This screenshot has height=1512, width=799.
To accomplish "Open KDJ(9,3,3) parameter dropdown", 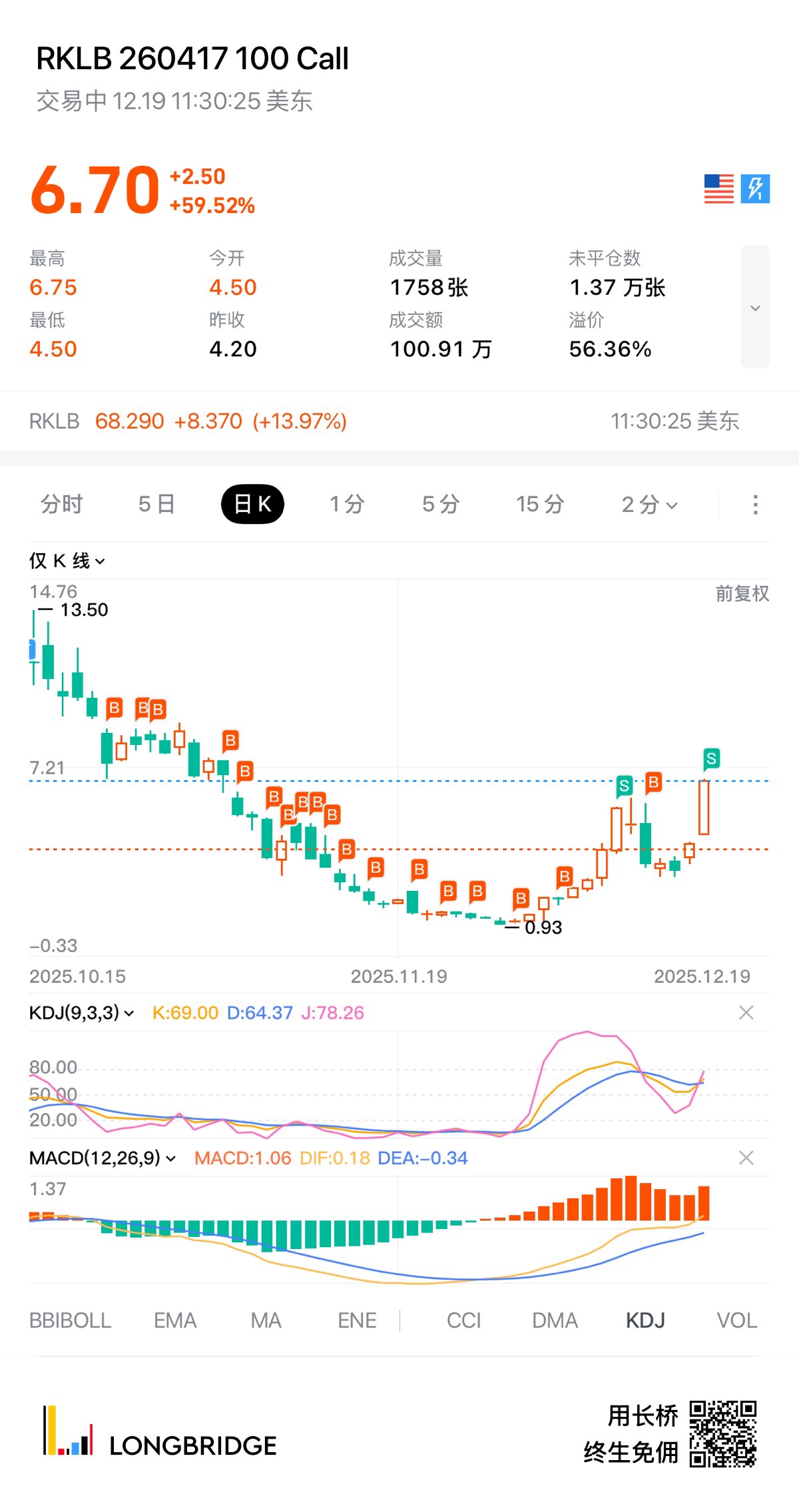I will tap(82, 1013).
